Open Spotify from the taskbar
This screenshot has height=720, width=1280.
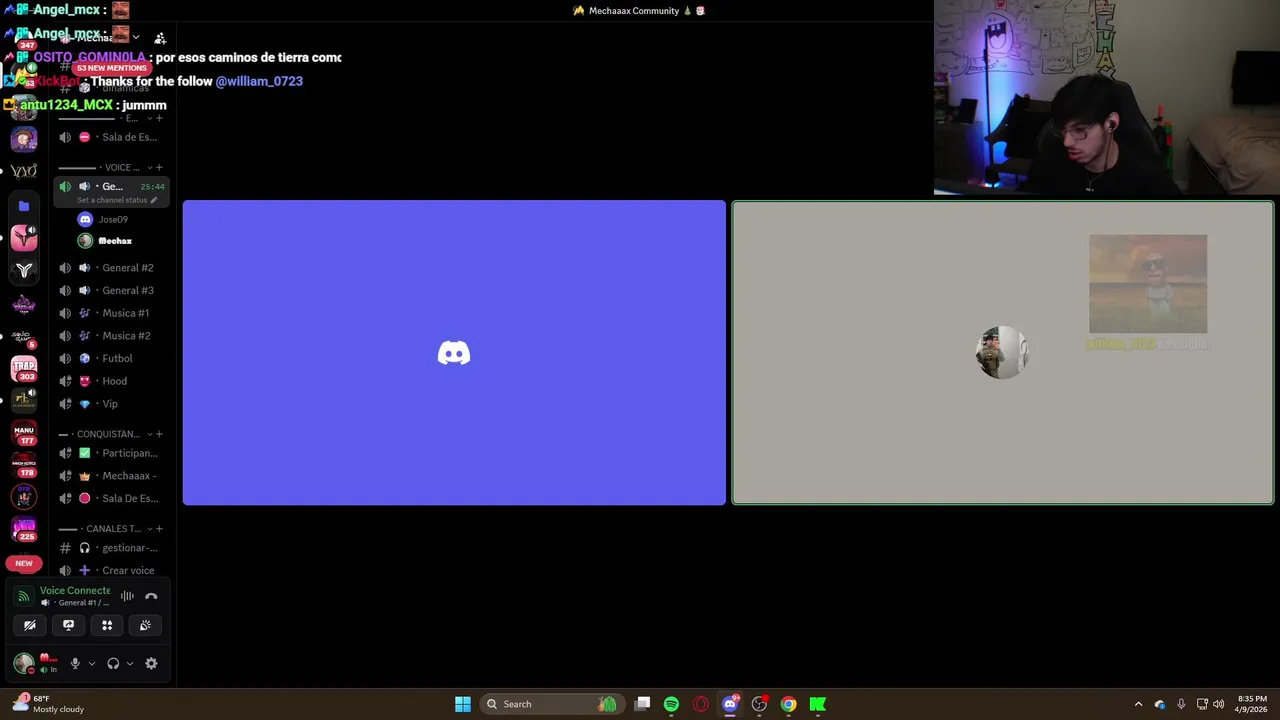click(671, 704)
